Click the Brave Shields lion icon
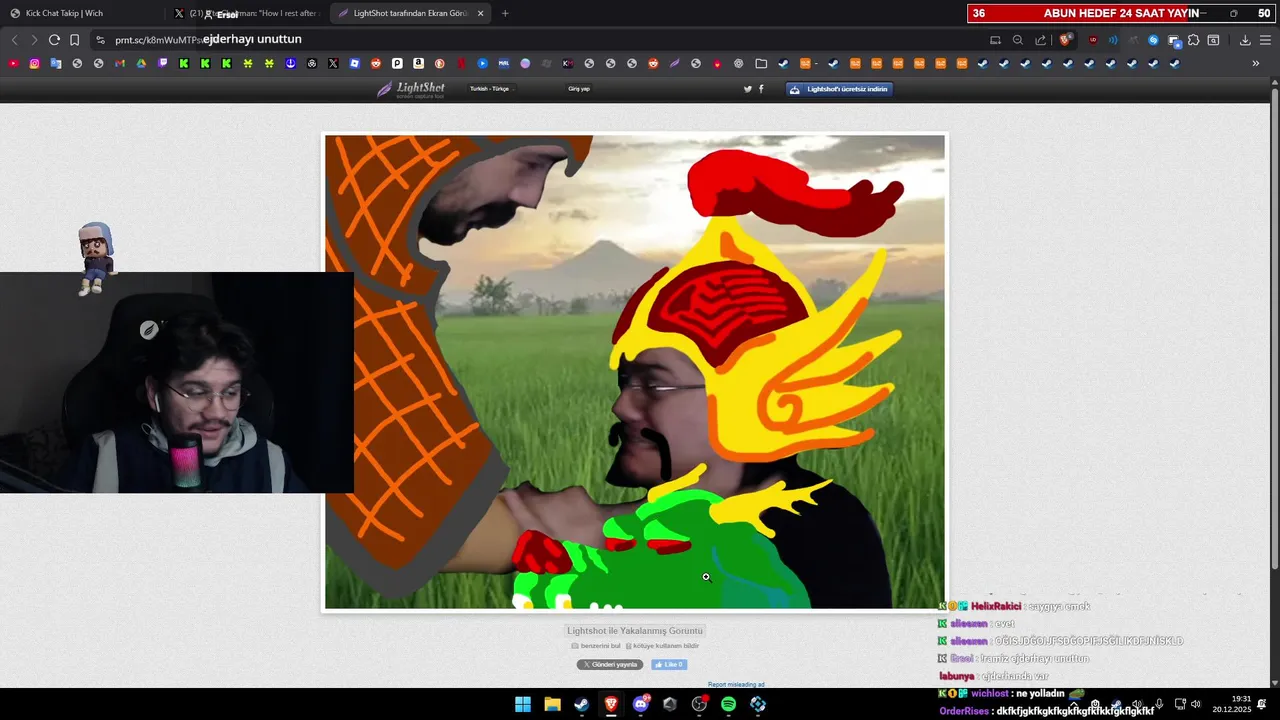 [1065, 40]
